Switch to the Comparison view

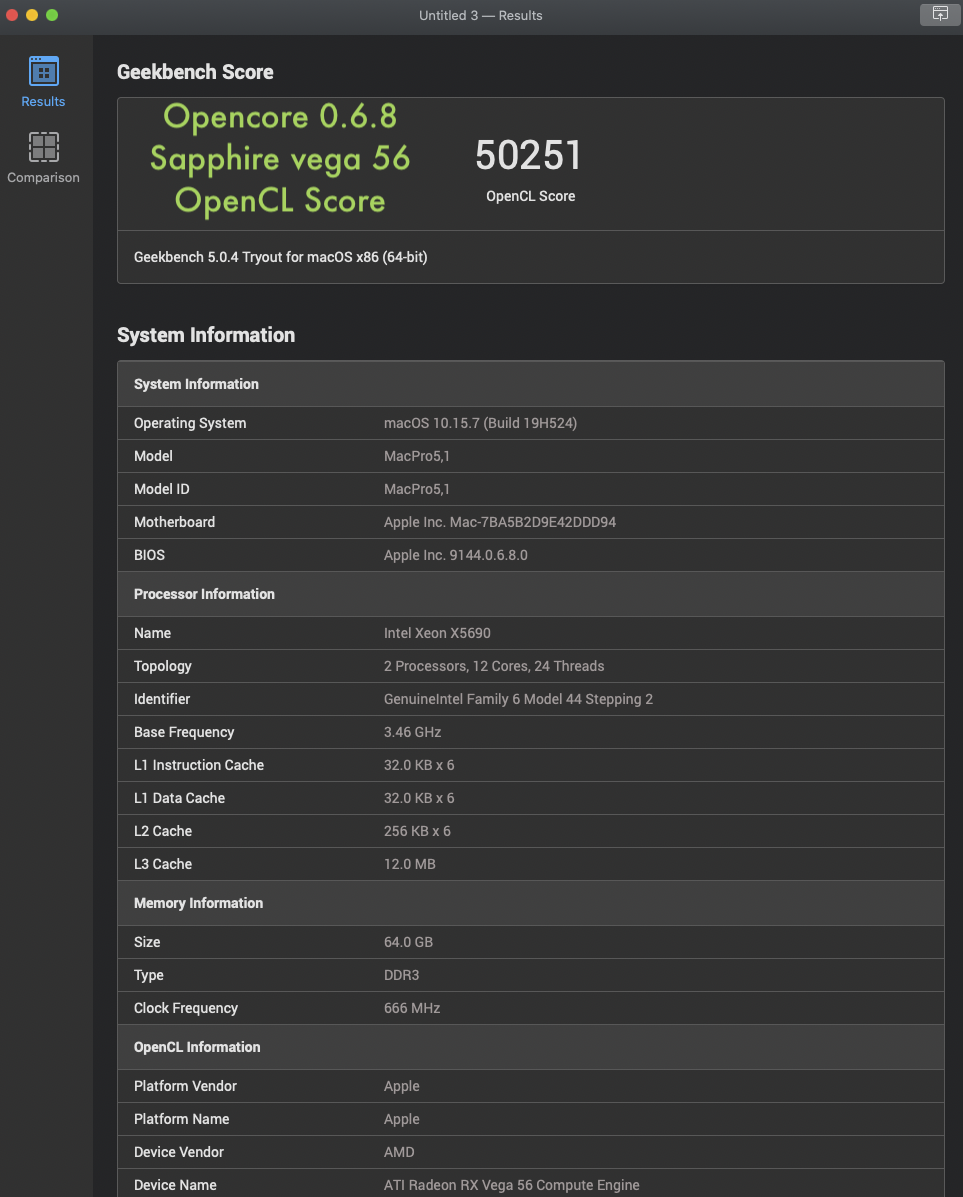[x=44, y=157]
